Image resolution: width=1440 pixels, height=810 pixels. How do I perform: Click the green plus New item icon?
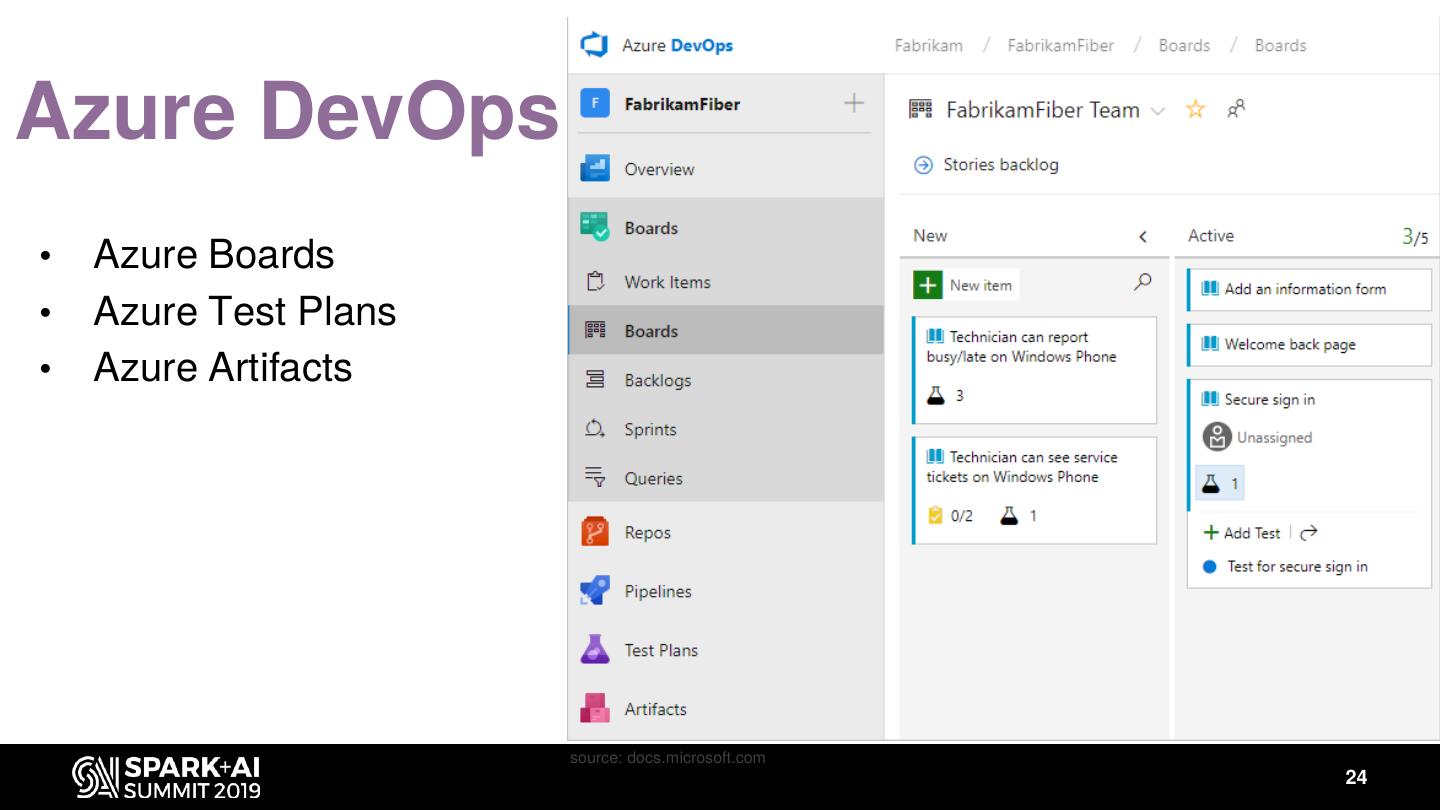928,285
